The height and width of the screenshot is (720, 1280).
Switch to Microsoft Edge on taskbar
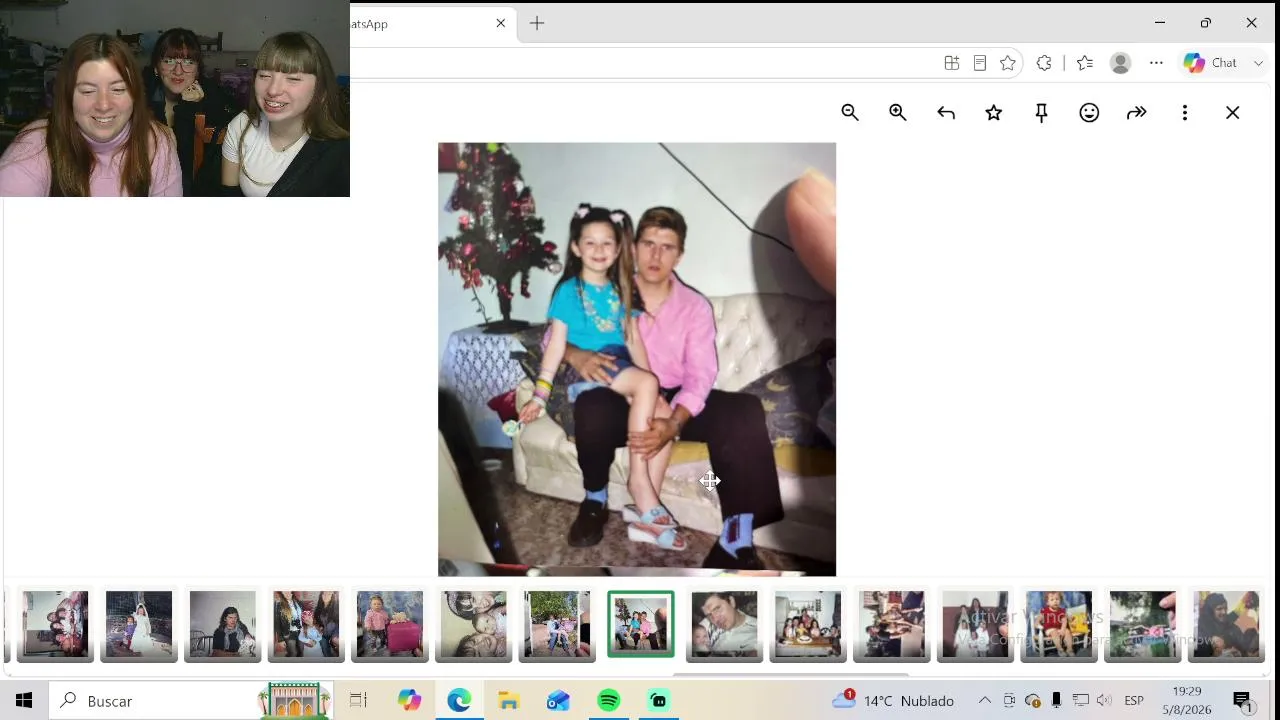pyautogui.click(x=459, y=701)
